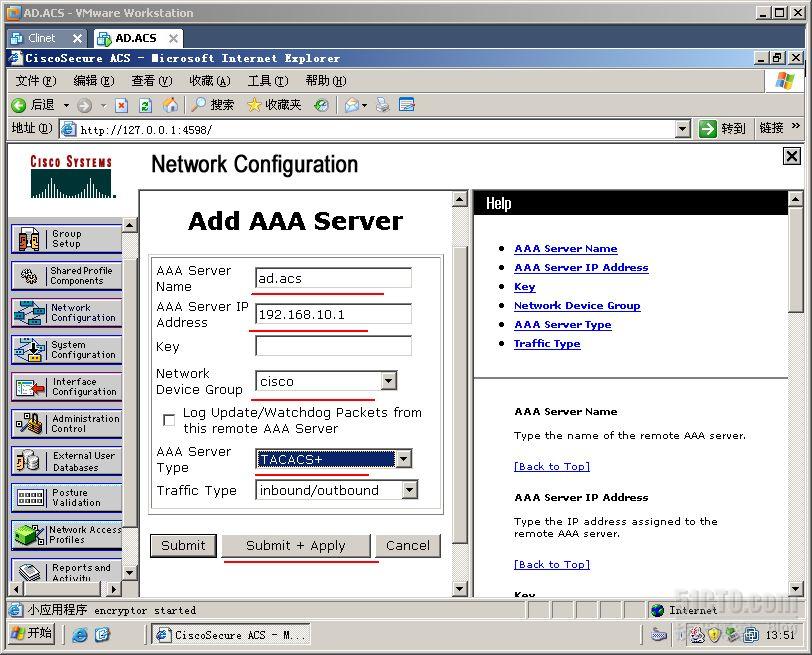
Task: Open the Edit (编辑) menu
Action: (x=93, y=81)
